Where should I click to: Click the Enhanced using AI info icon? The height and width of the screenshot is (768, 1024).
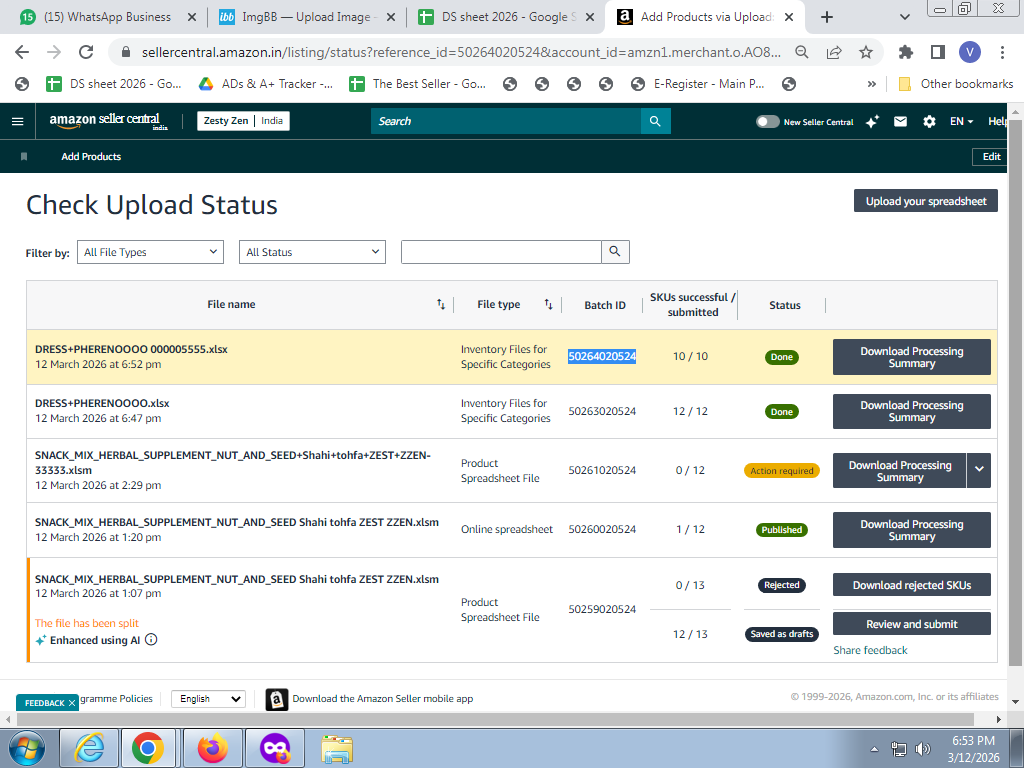pos(151,639)
